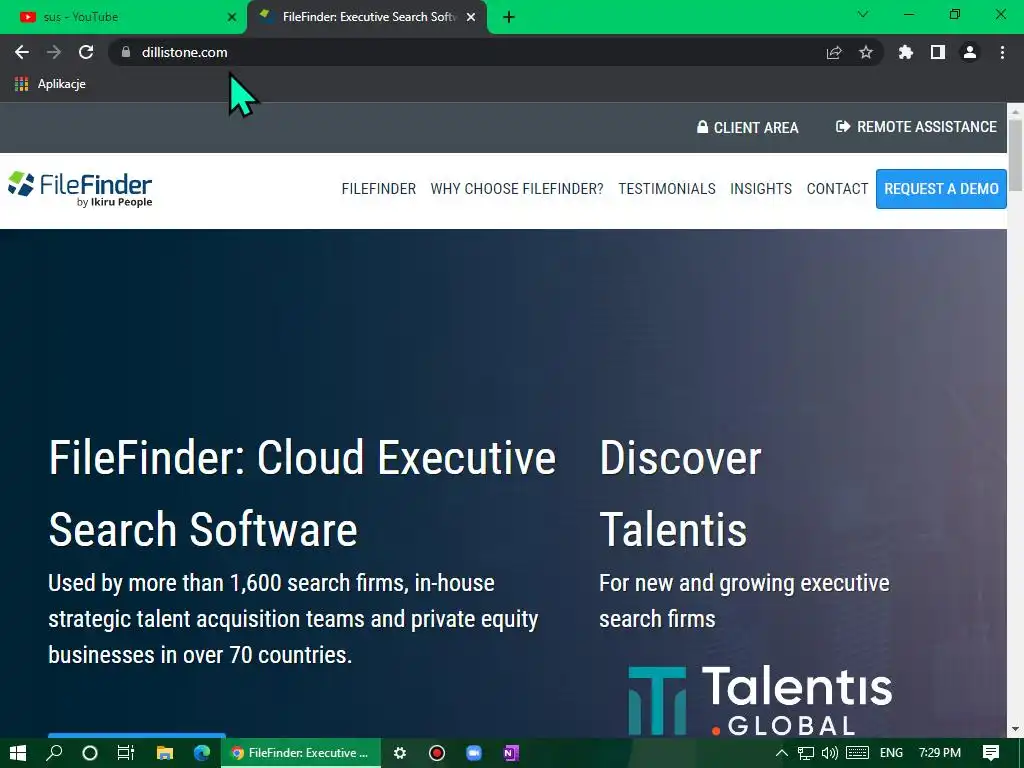Click the padlock site info icon
The image size is (1024, 768).
click(126, 52)
